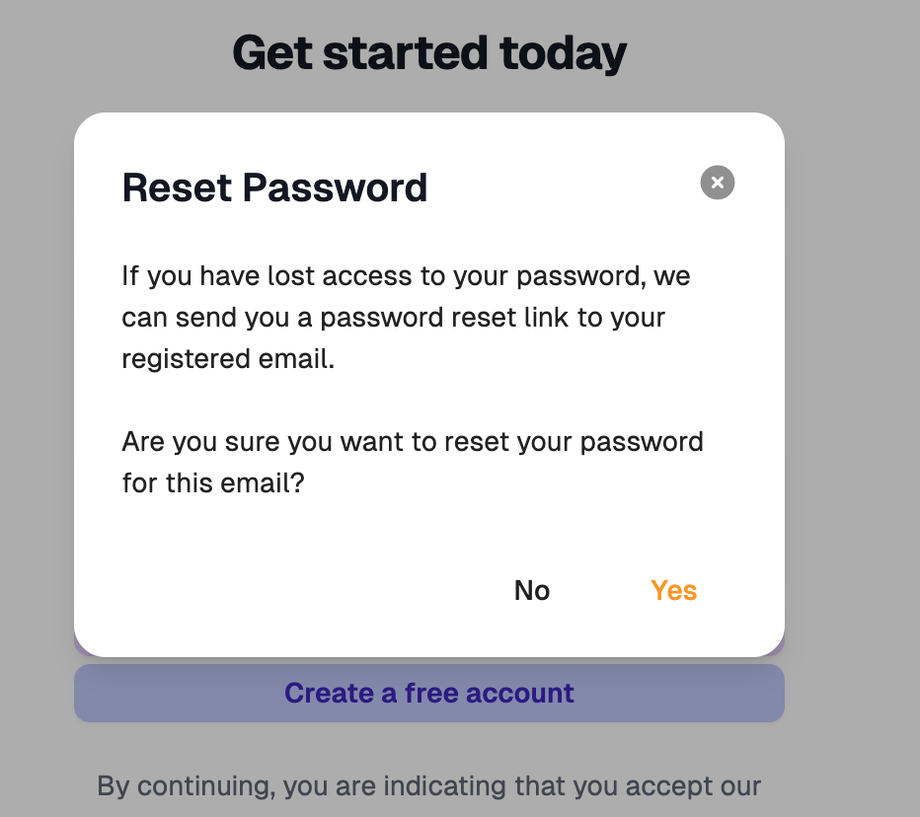Click the blank dialog area left of No
This screenshot has width=920, height=817.
tap(293, 590)
